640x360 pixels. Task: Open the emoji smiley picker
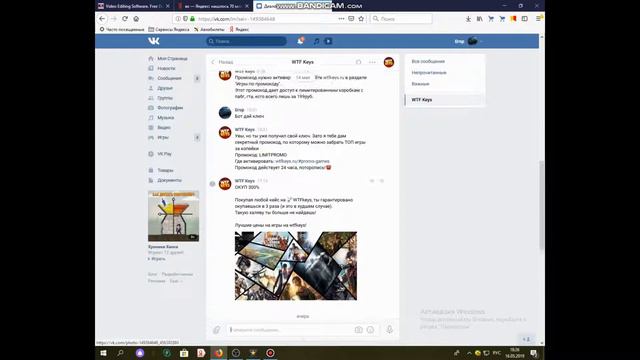coord(370,330)
